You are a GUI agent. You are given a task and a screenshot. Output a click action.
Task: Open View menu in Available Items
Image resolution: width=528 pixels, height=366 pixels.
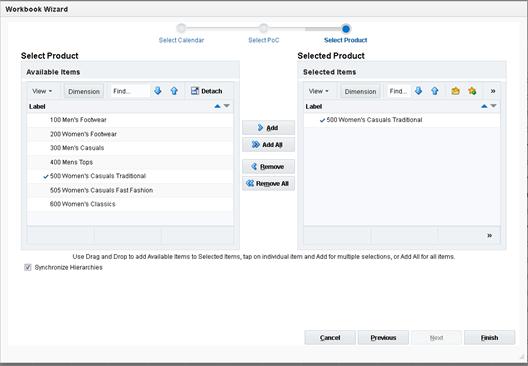42,91
